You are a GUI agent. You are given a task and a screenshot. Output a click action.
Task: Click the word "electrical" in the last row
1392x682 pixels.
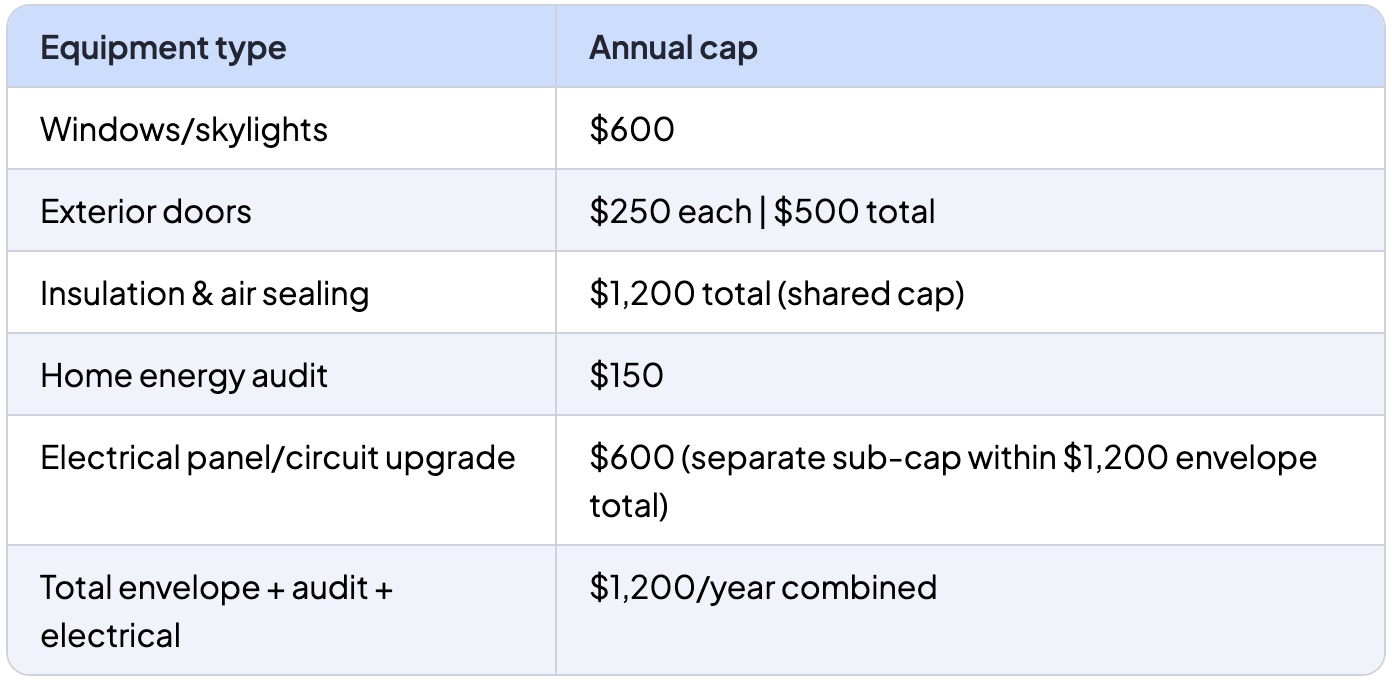coord(110,636)
